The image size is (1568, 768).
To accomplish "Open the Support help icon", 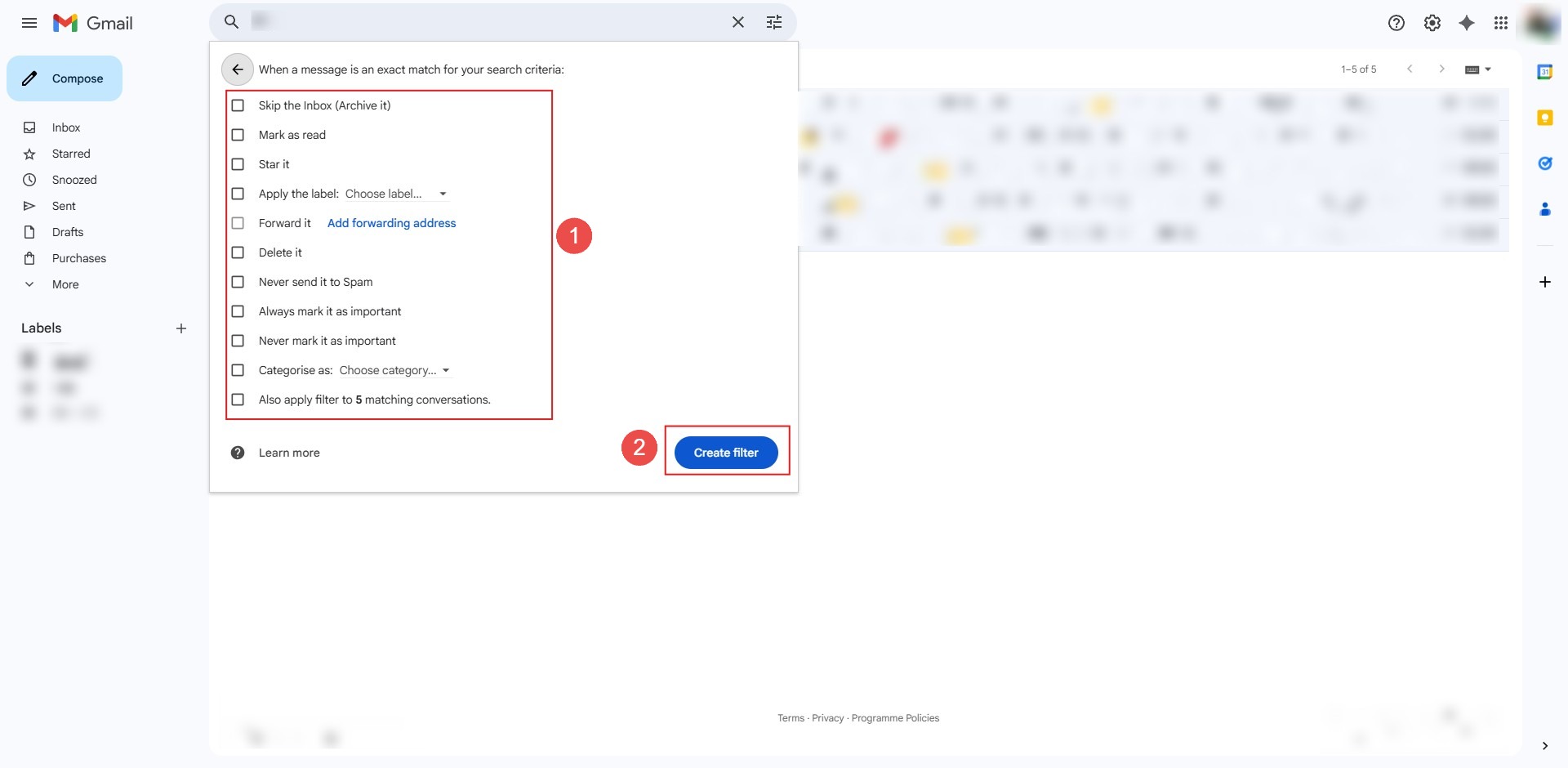I will pos(1396,23).
